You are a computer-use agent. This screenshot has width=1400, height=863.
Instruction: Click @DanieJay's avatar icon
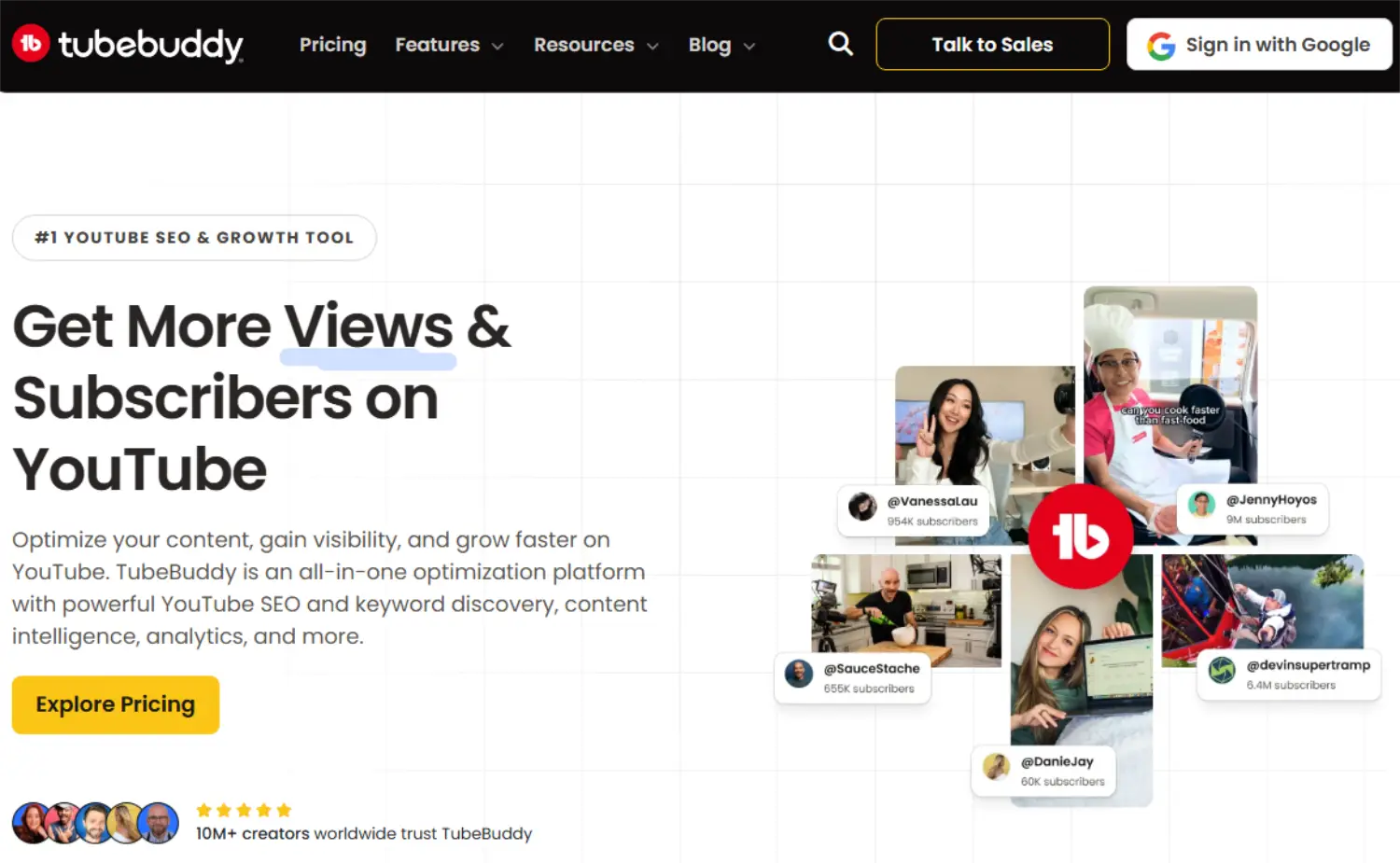[997, 767]
